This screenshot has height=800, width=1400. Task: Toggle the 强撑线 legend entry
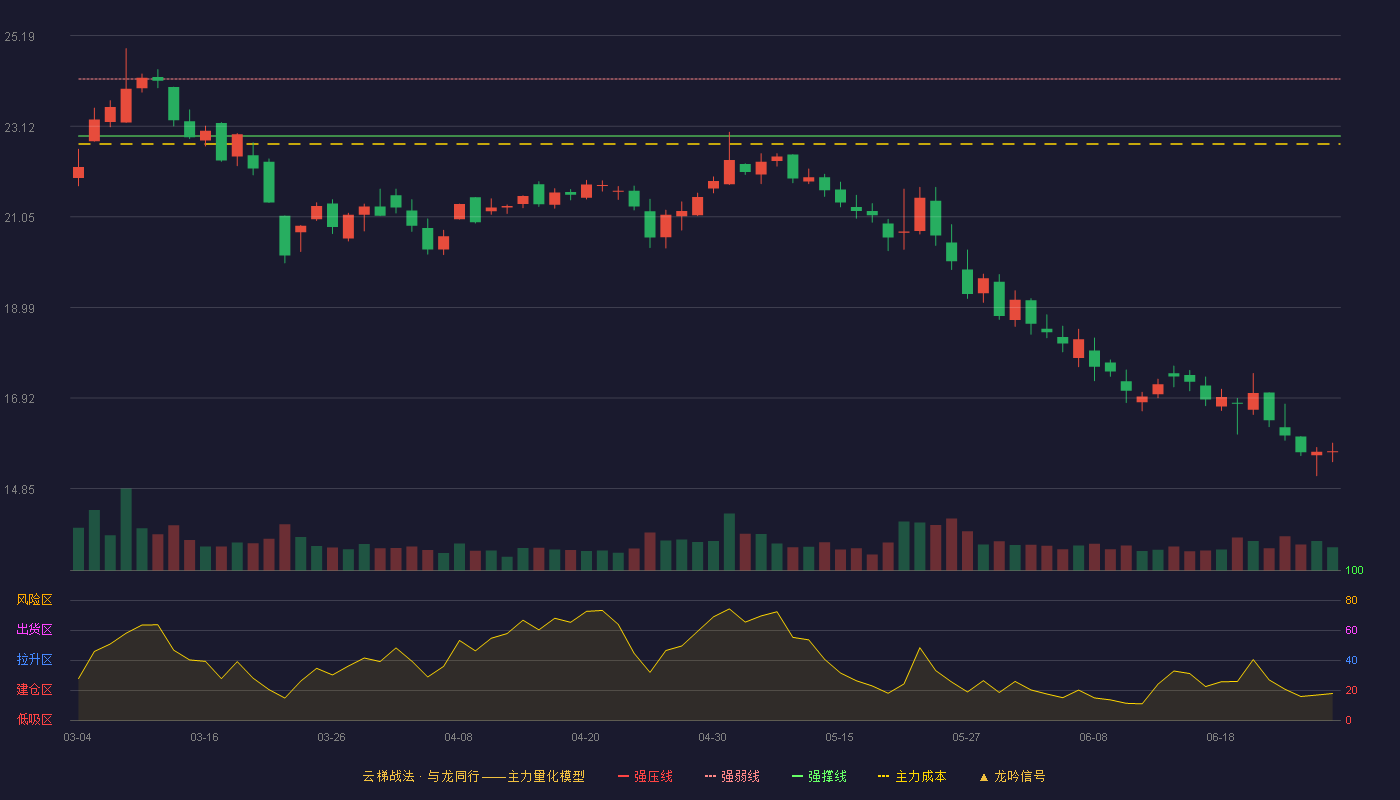[x=819, y=776]
